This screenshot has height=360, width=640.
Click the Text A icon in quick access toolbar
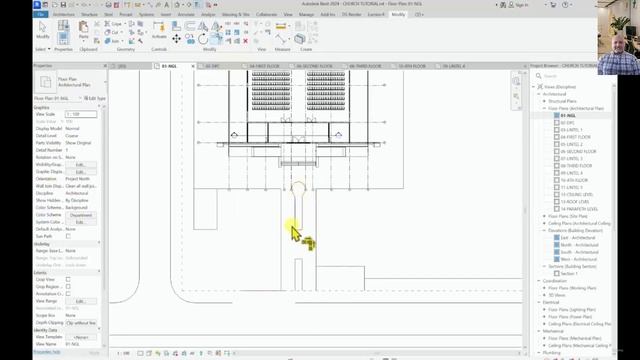point(167,5)
